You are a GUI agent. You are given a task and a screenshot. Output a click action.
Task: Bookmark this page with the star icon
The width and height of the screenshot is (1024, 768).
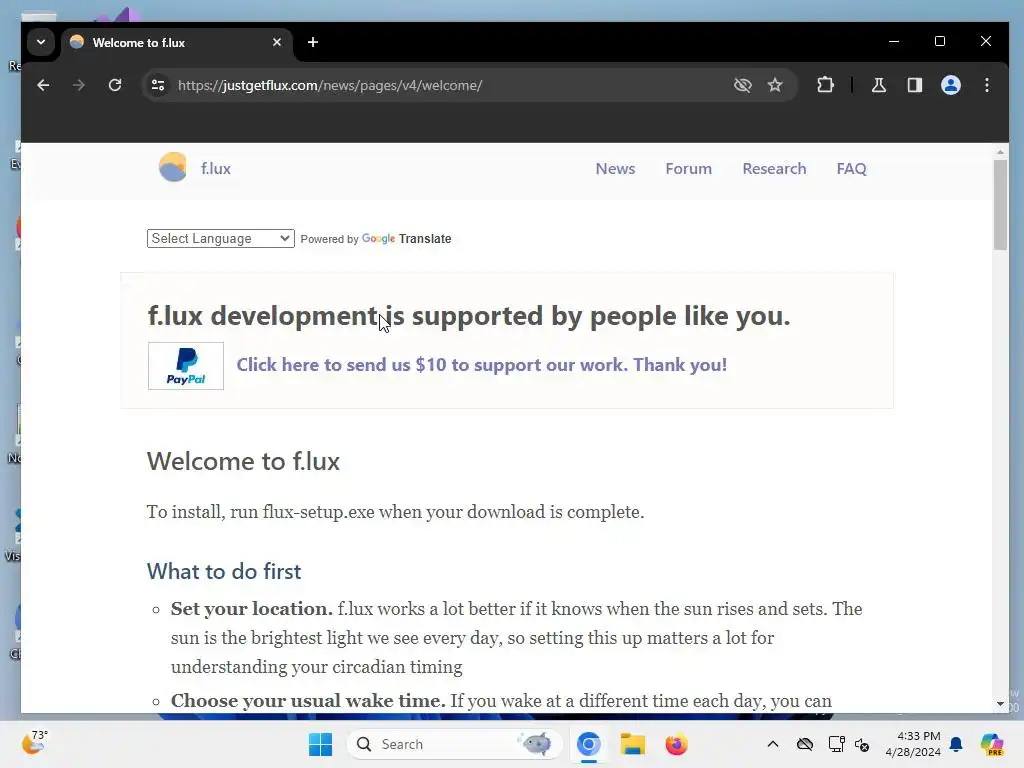point(775,85)
